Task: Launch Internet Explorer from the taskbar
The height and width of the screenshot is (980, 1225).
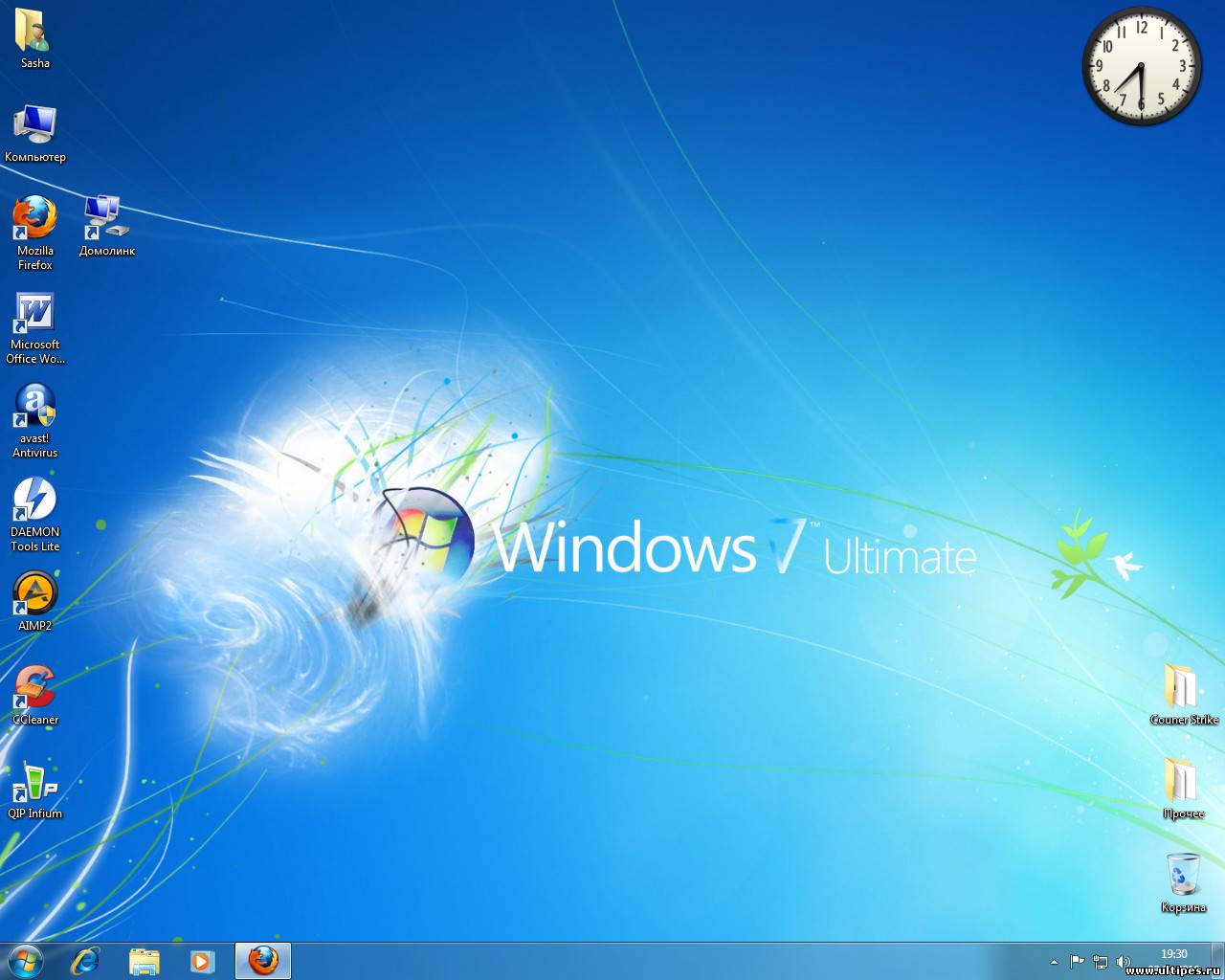Action: [86, 961]
